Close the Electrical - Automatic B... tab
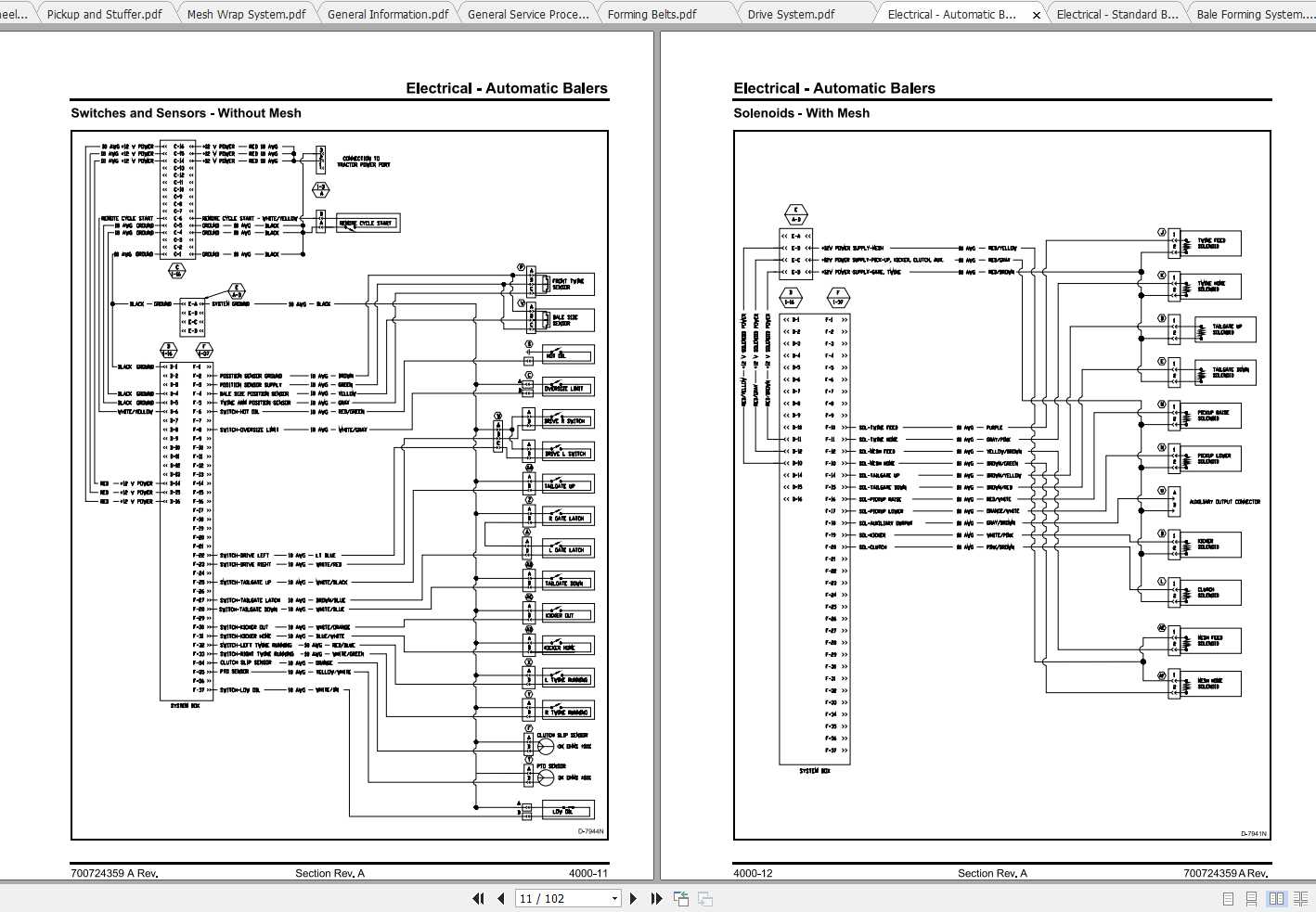 click(1037, 15)
